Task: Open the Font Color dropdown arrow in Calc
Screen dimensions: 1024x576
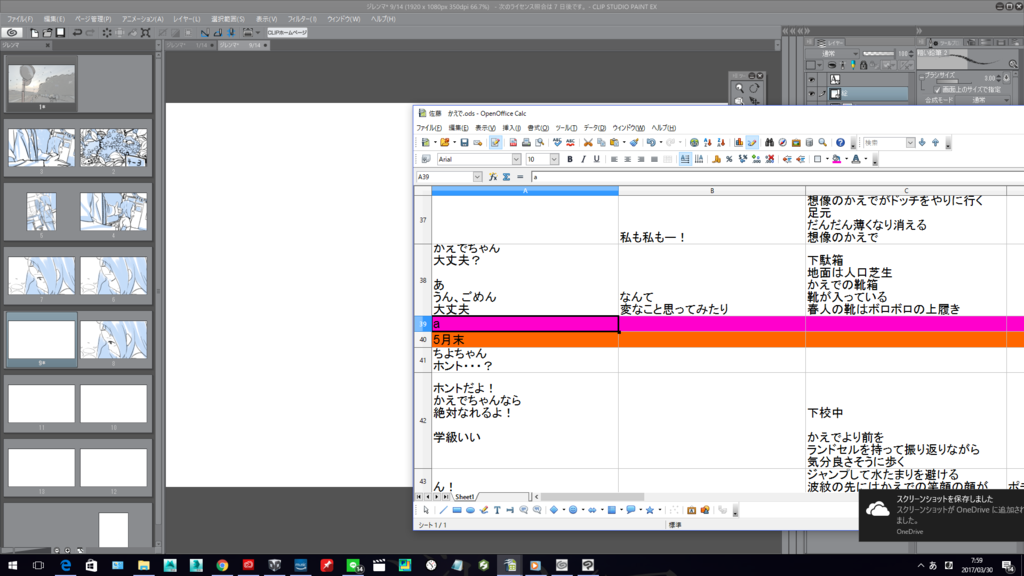Action: coord(865,159)
